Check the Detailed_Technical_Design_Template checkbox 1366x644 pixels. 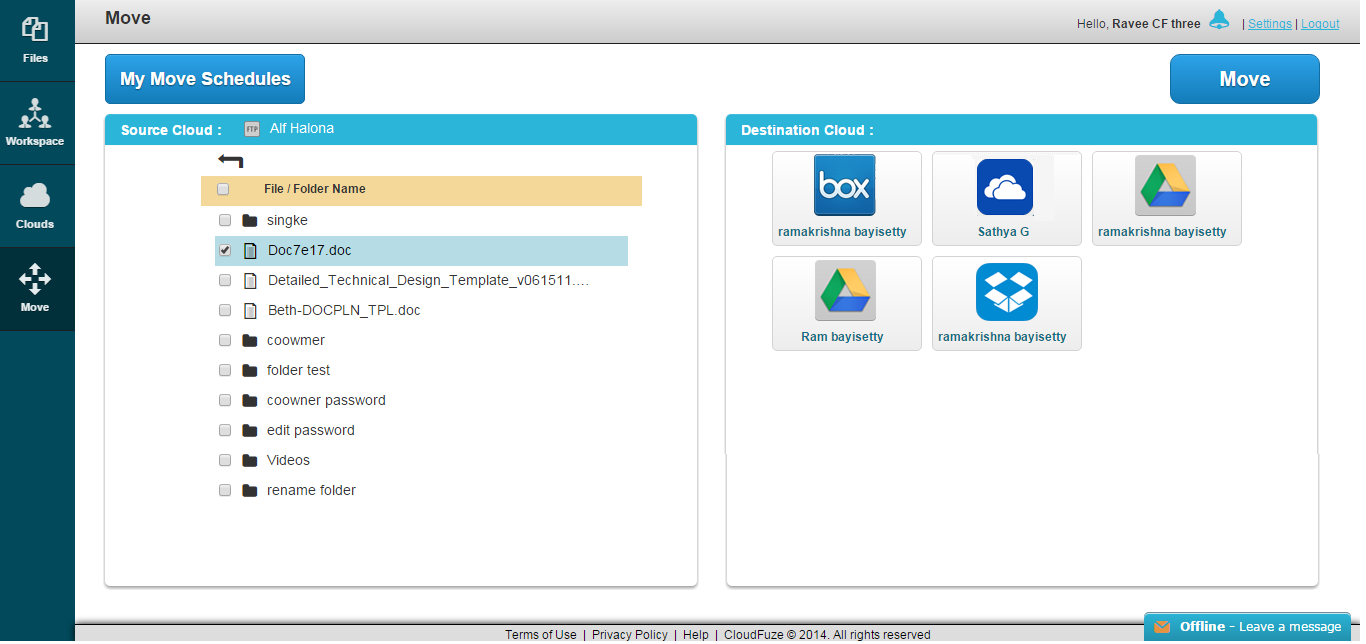click(225, 280)
